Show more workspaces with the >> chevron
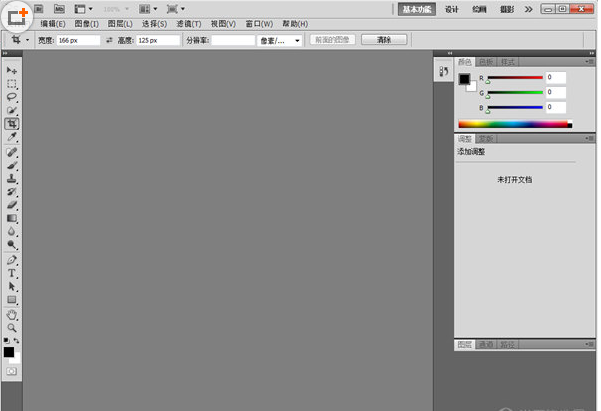Screen dimensions: 601x411 529,9
